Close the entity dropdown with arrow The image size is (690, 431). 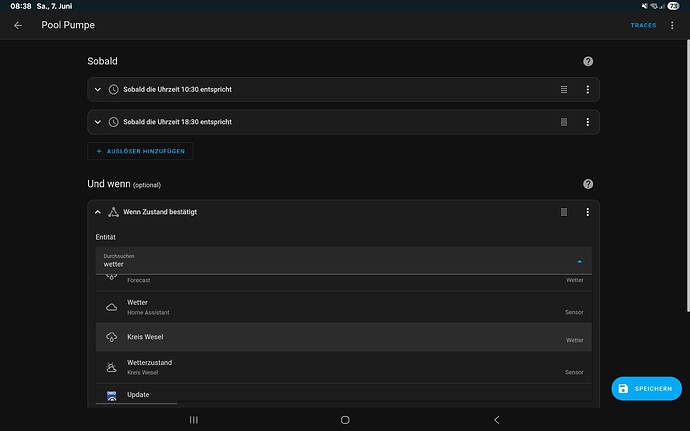pos(580,262)
